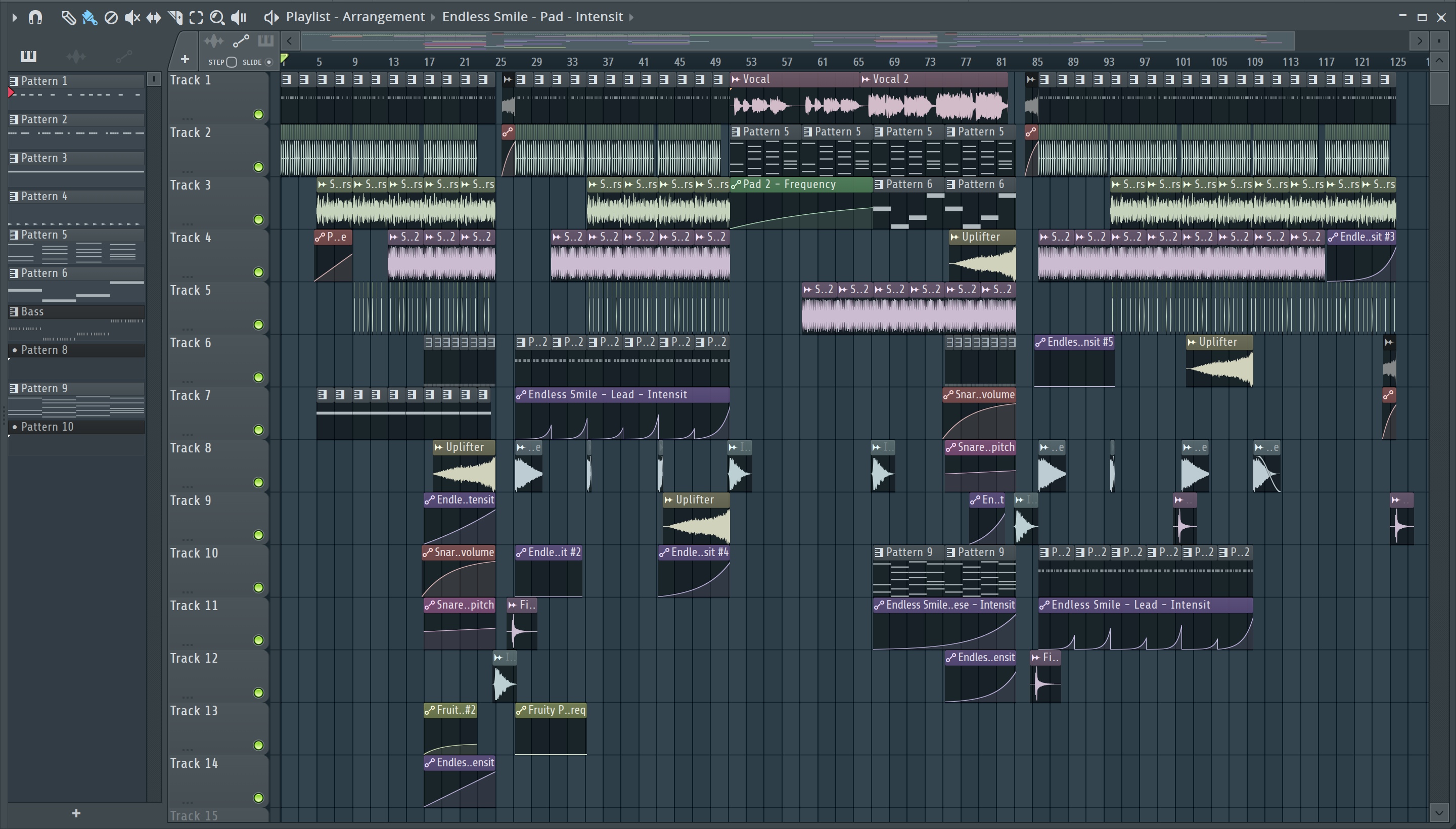1456x829 pixels.
Task: Mute Track 1 with its green light
Action: [258, 114]
